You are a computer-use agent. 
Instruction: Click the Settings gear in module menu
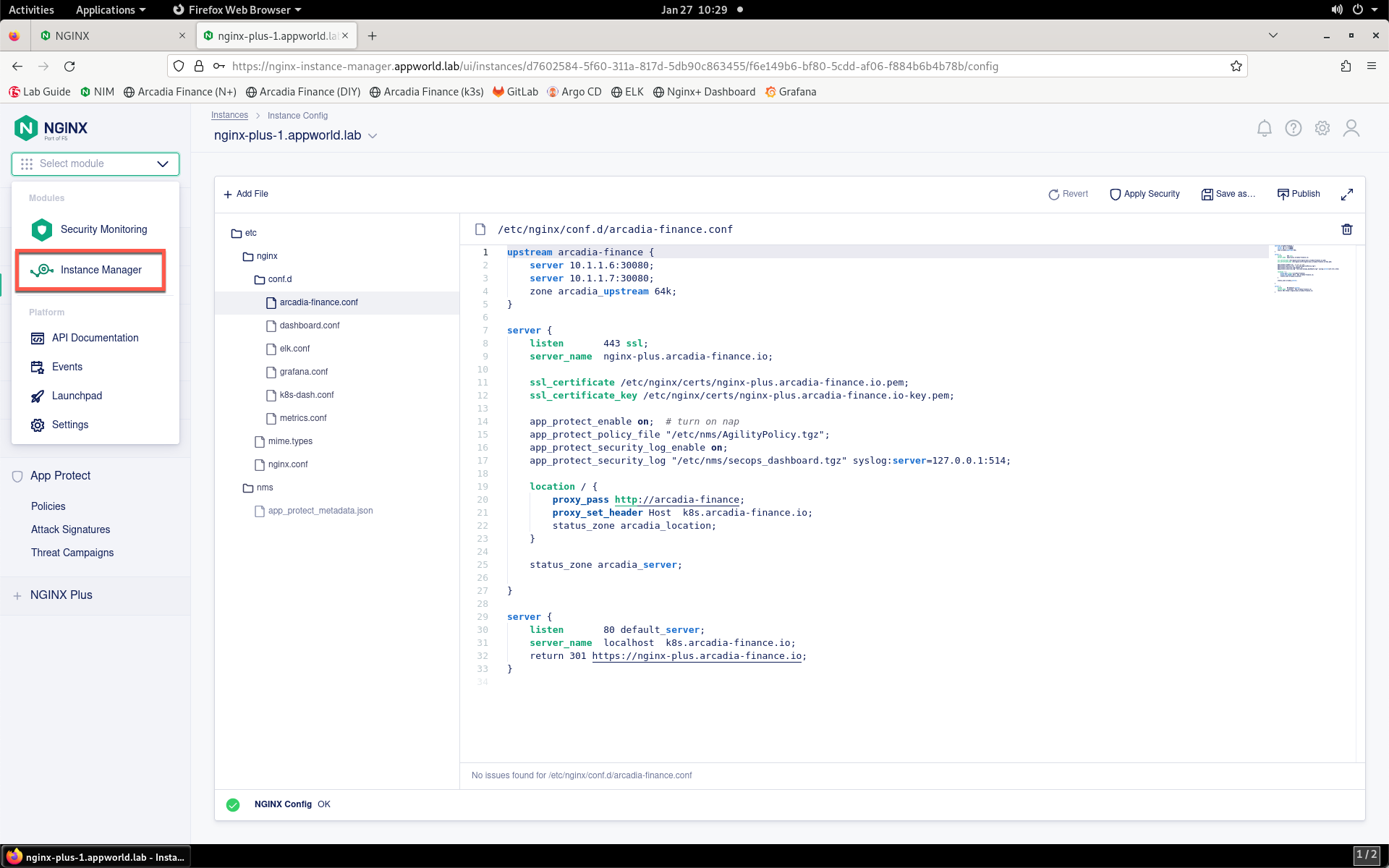click(38, 425)
